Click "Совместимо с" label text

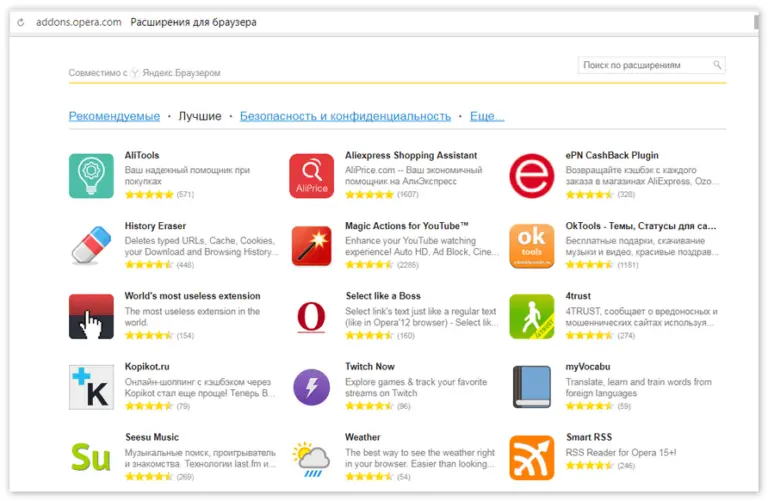(97, 73)
